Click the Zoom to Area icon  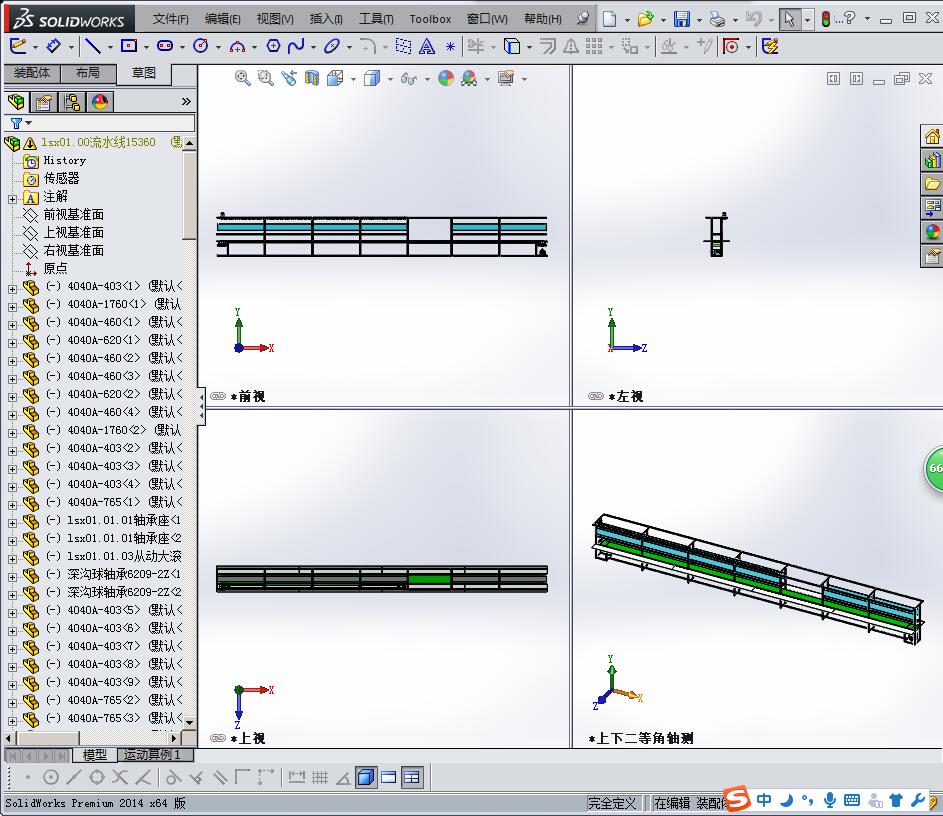click(265, 78)
